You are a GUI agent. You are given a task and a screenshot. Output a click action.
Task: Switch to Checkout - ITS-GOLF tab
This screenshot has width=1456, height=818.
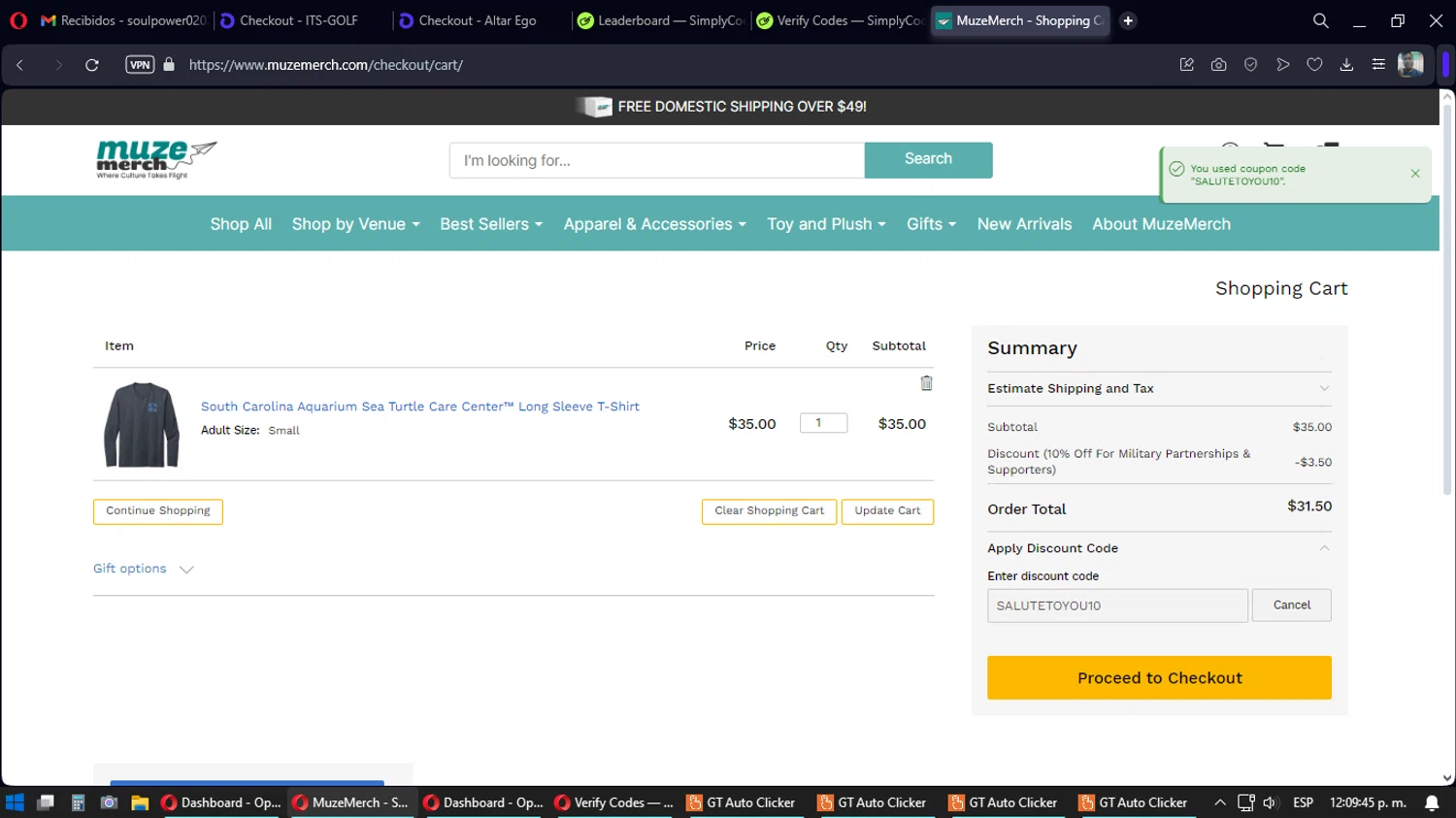tap(301, 20)
